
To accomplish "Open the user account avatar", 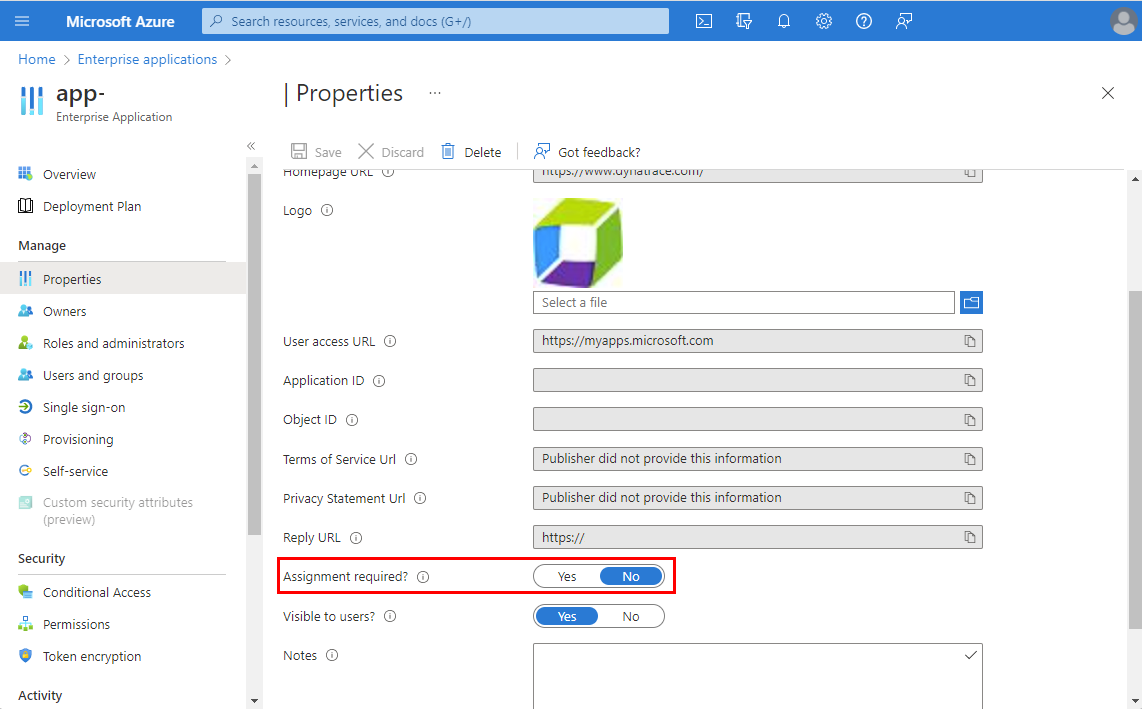I will 1124,21.
